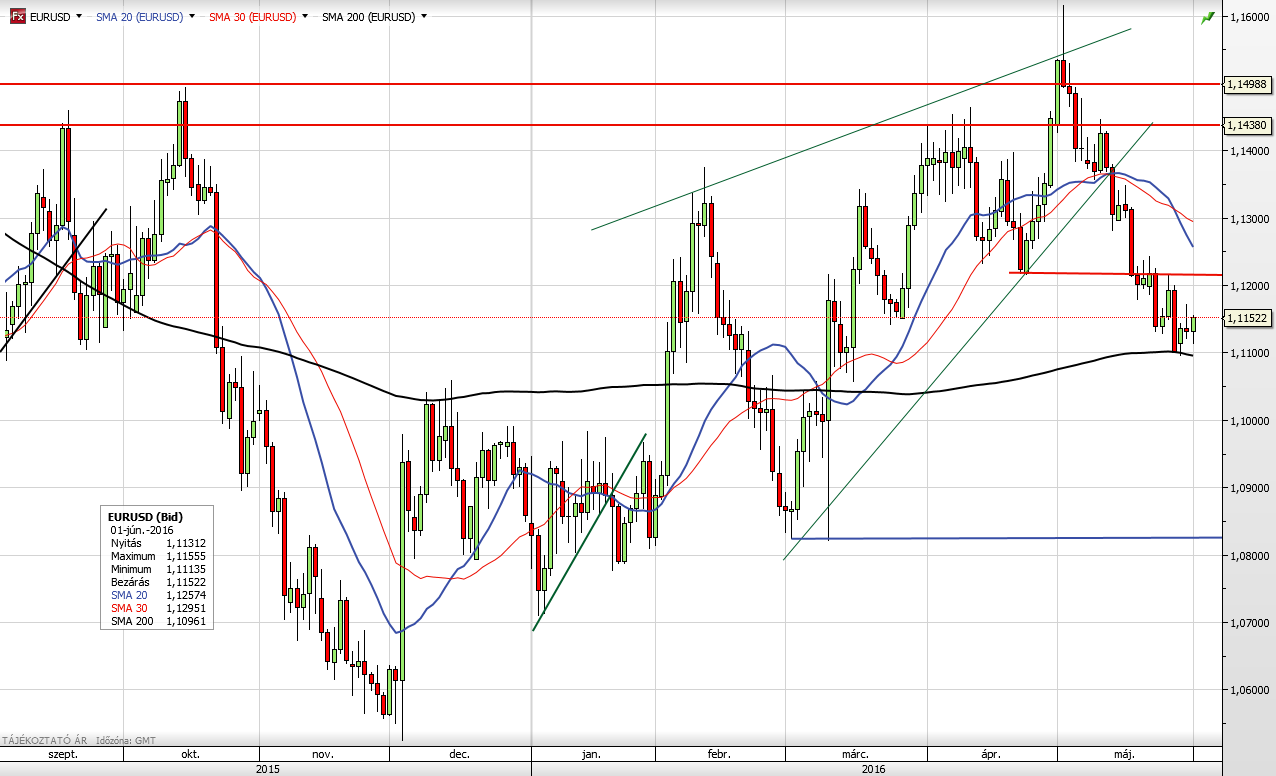
Task: Click the green arrow icon at top right
Action: pos(1207,17)
